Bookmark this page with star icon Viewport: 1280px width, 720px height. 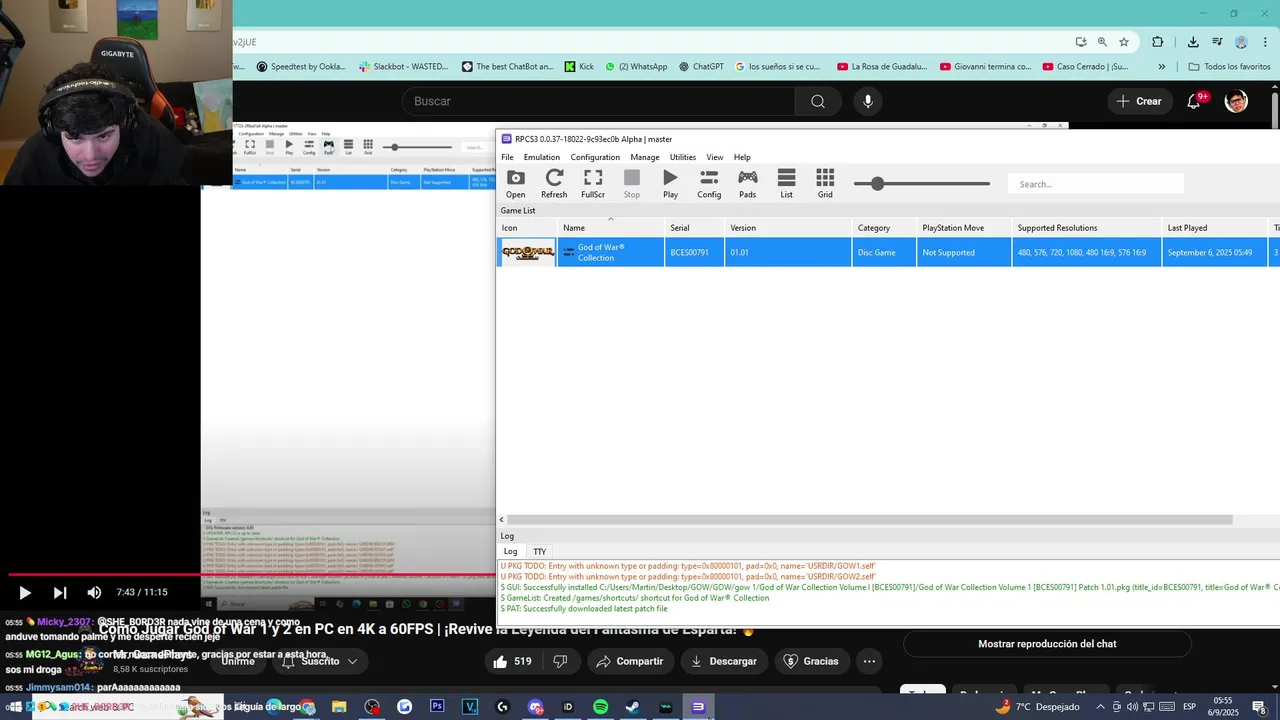[x=1124, y=42]
